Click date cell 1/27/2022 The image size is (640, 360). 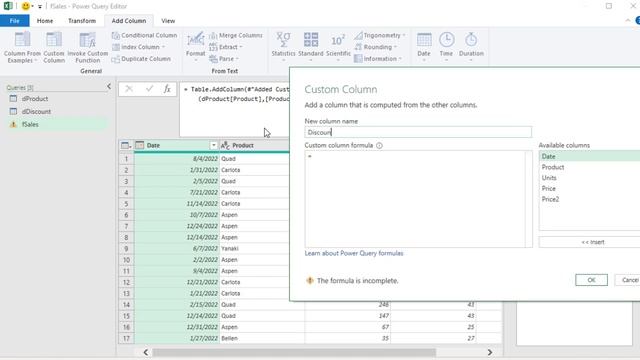(177, 338)
